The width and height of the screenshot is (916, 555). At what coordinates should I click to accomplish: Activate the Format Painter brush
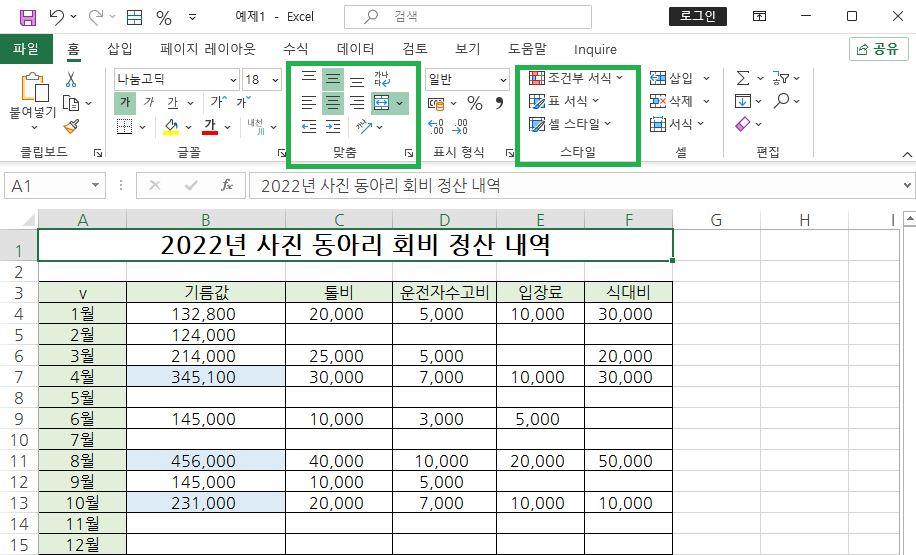coord(71,126)
